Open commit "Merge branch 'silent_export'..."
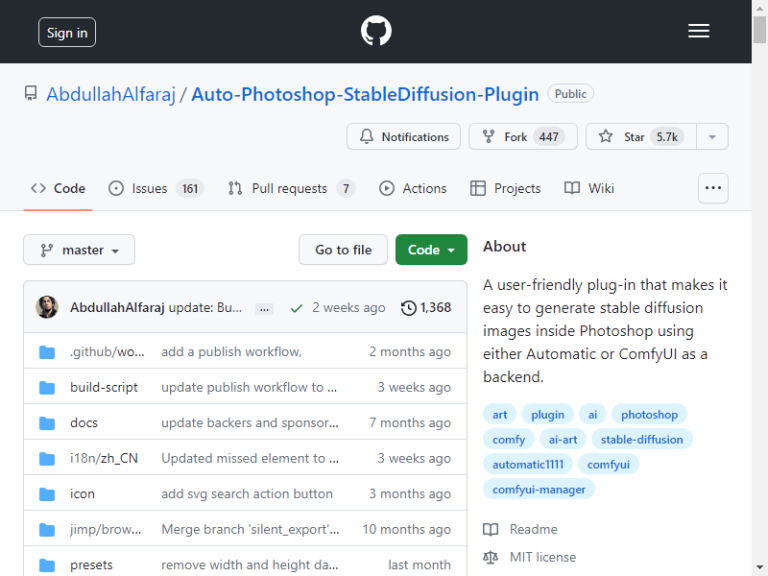 [250, 529]
